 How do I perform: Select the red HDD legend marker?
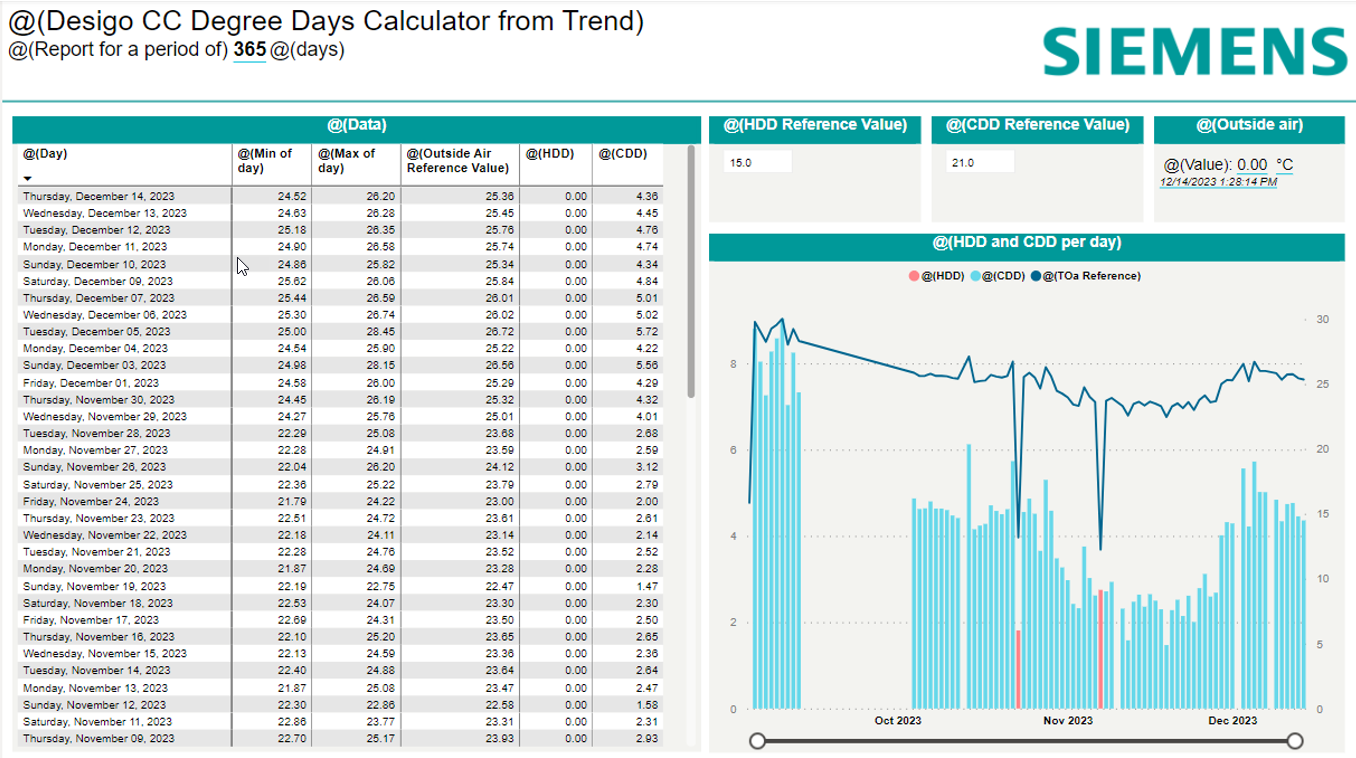pos(914,275)
